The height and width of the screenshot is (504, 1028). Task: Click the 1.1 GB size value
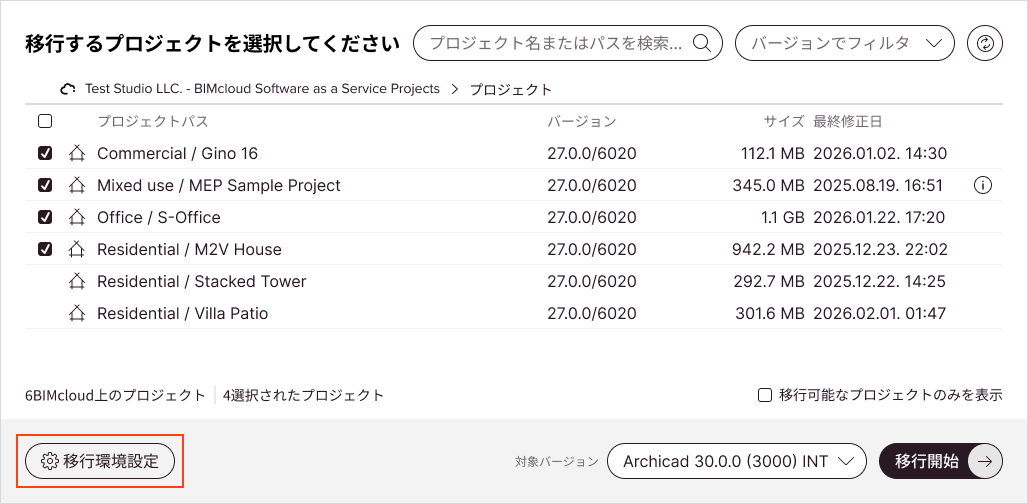pos(783,217)
